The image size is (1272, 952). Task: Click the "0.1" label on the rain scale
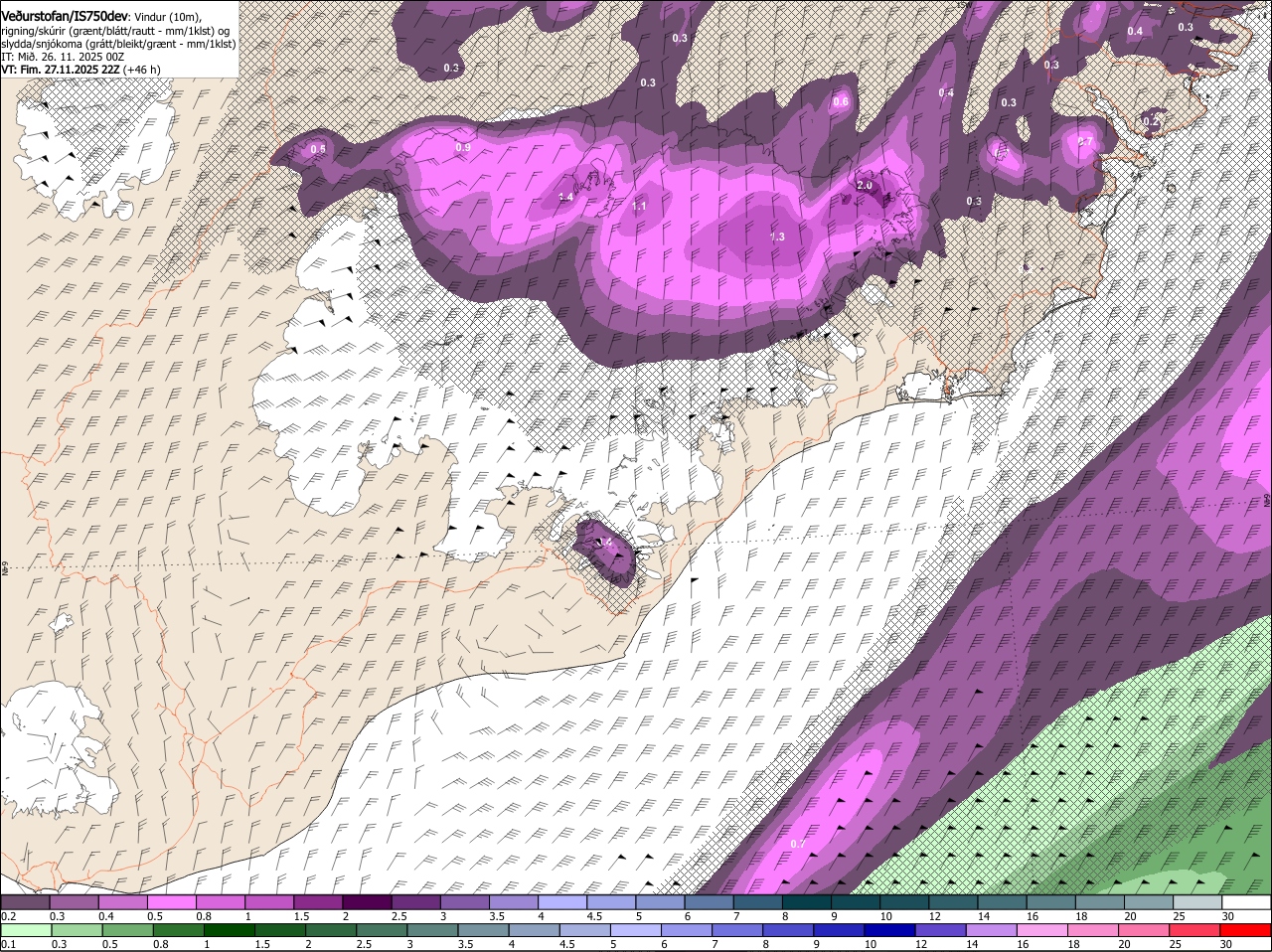click(8, 944)
